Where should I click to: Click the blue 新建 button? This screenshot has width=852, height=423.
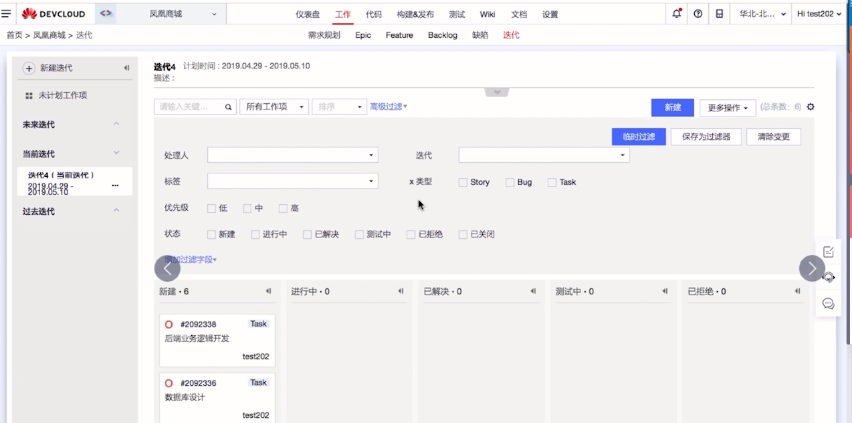[x=673, y=108]
